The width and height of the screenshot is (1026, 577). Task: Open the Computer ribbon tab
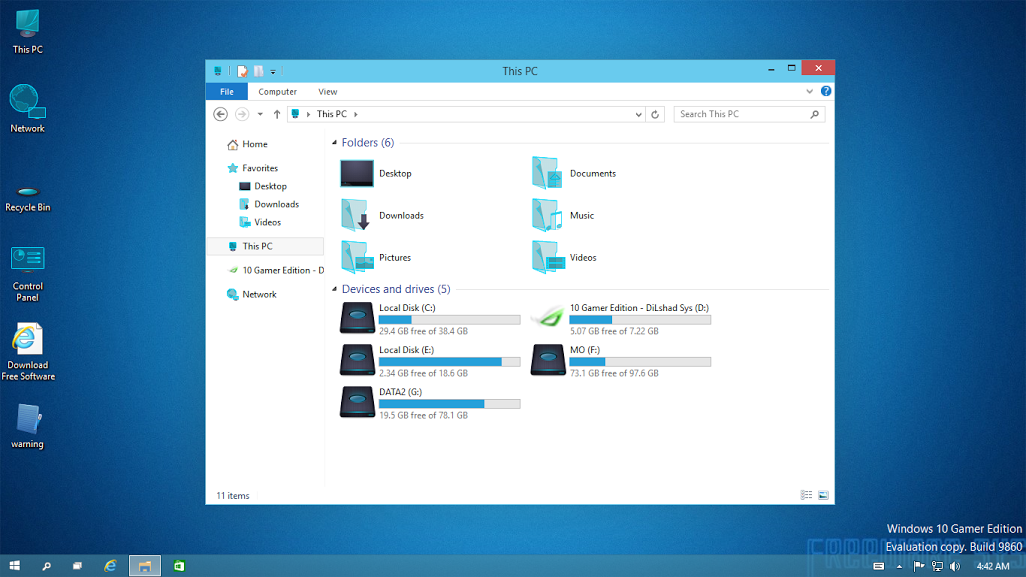[x=277, y=92]
